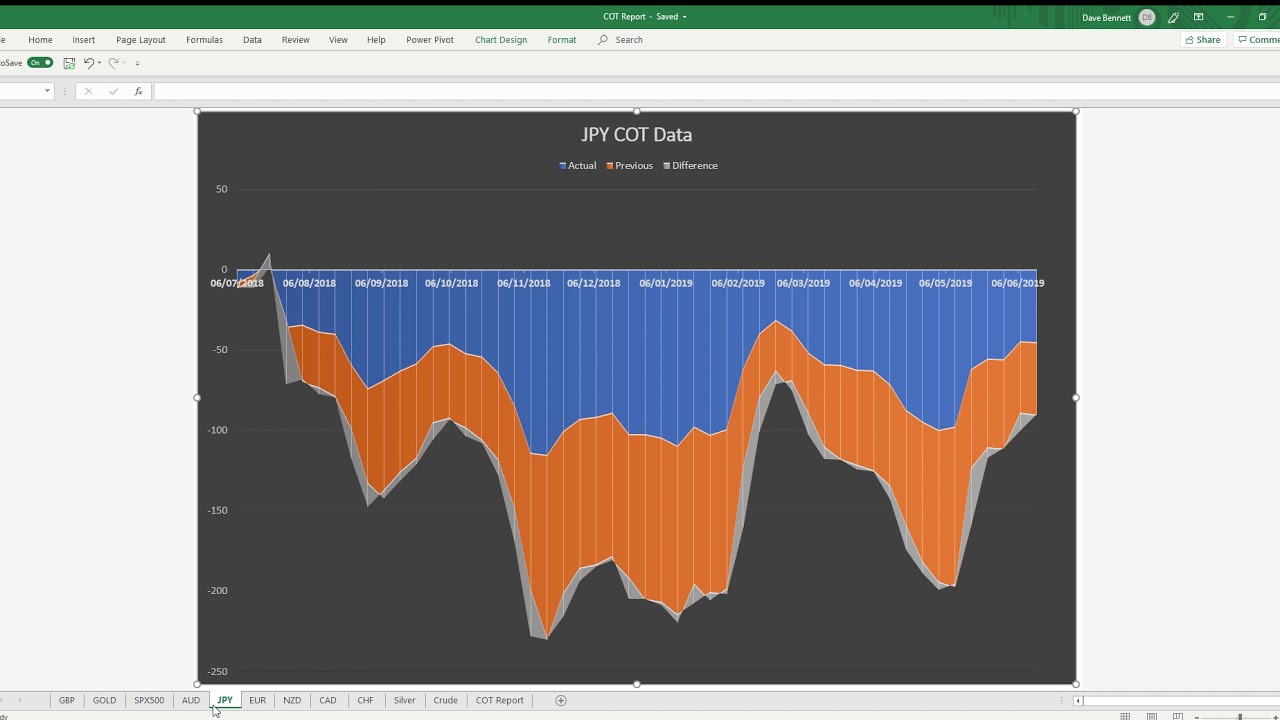Select the JPY COT Data chart title
Screen dimensions: 1280x720
point(637,135)
